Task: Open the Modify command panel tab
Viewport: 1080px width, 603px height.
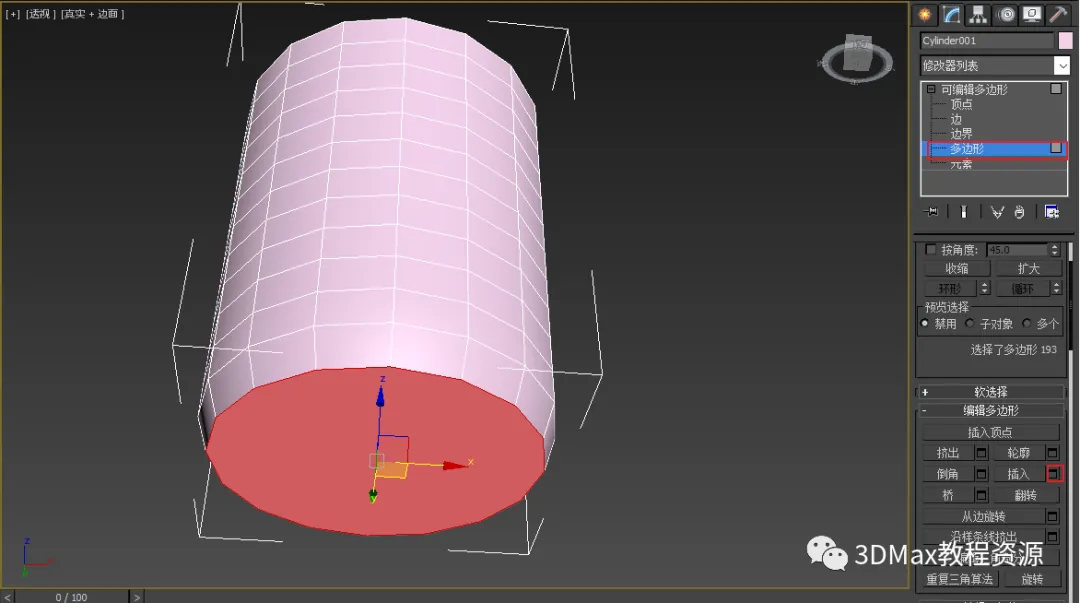Action: point(952,14)
